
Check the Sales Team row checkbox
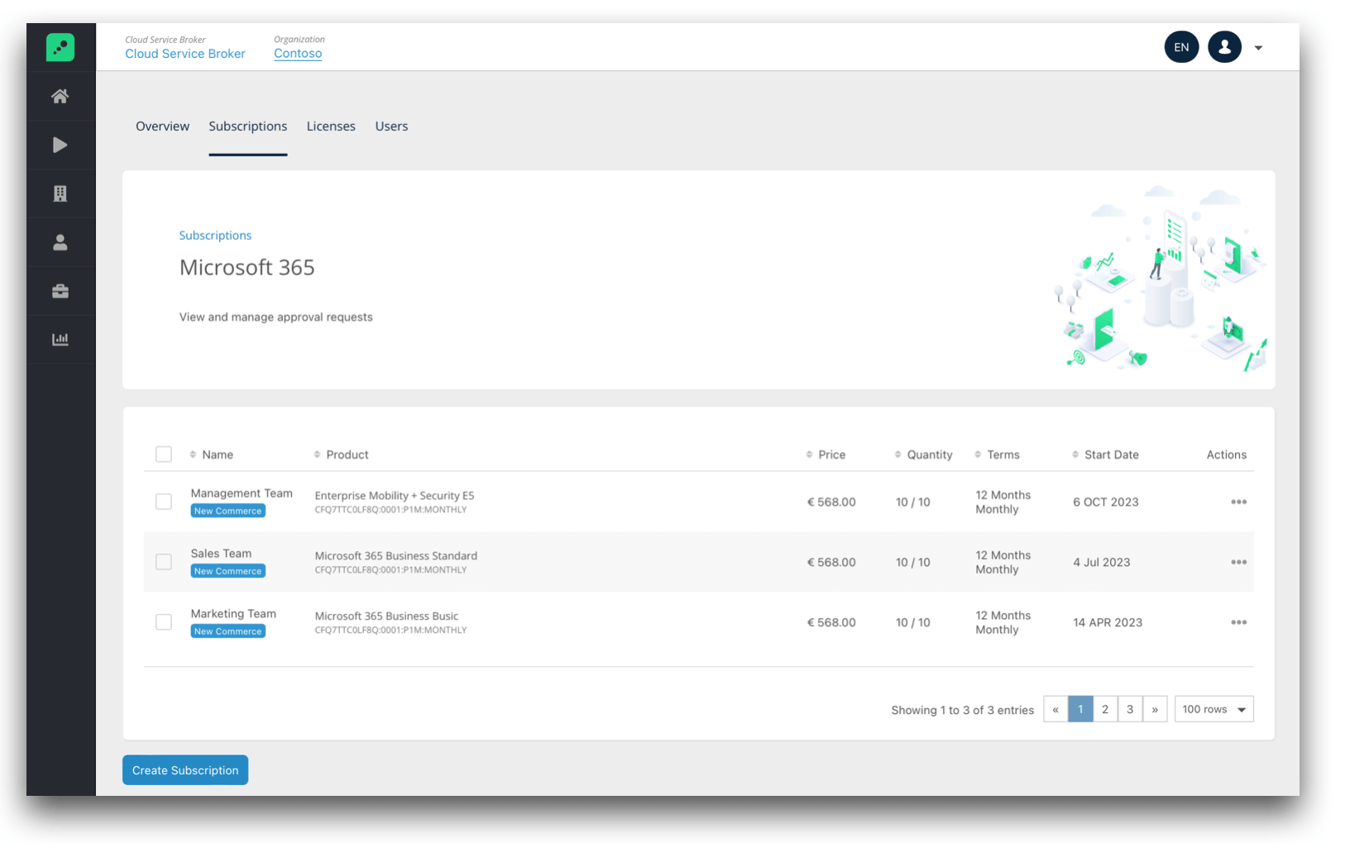click(163, 561)
